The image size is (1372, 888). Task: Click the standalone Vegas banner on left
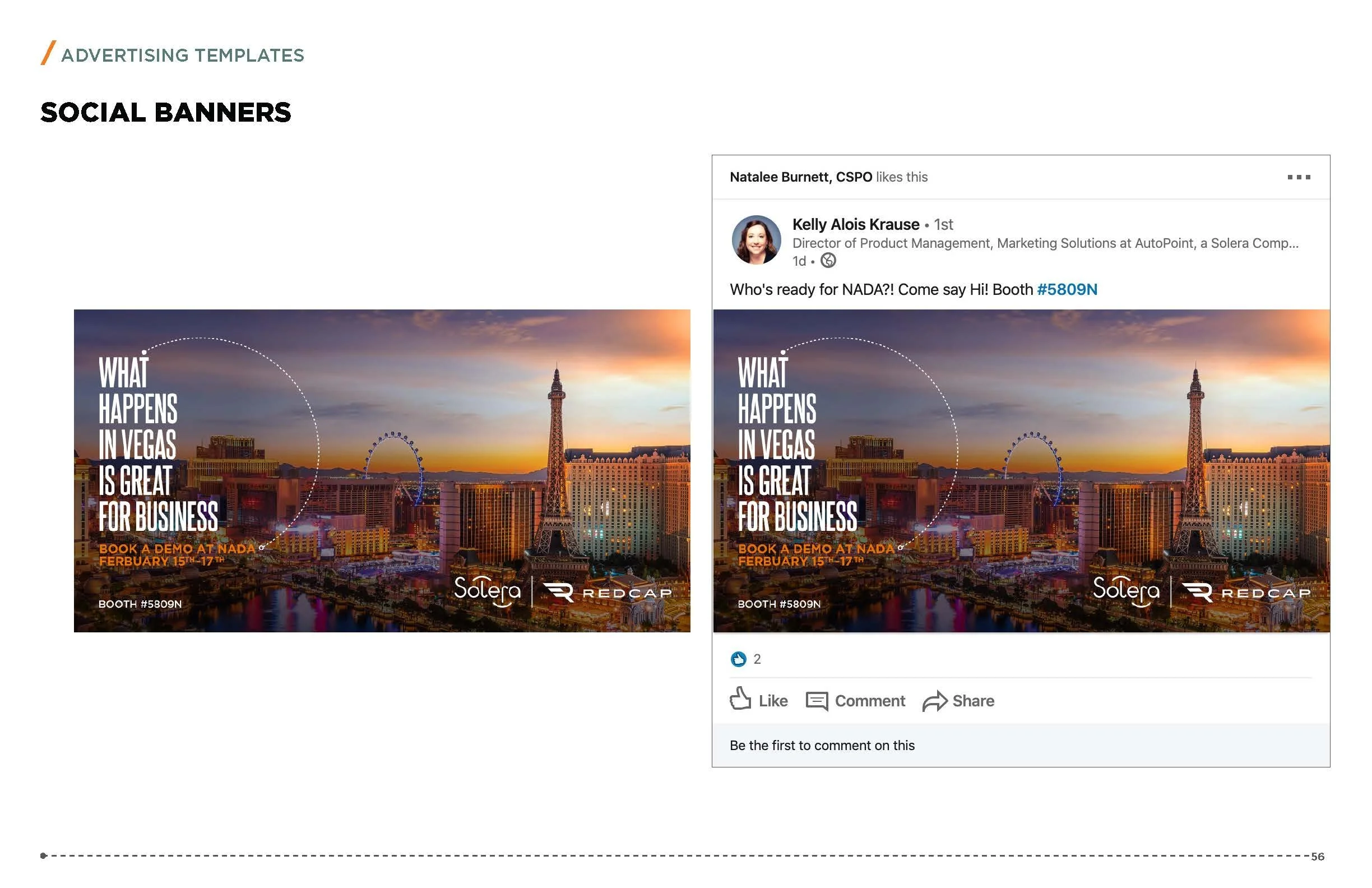pyautogui.click(x=382, y=470)
